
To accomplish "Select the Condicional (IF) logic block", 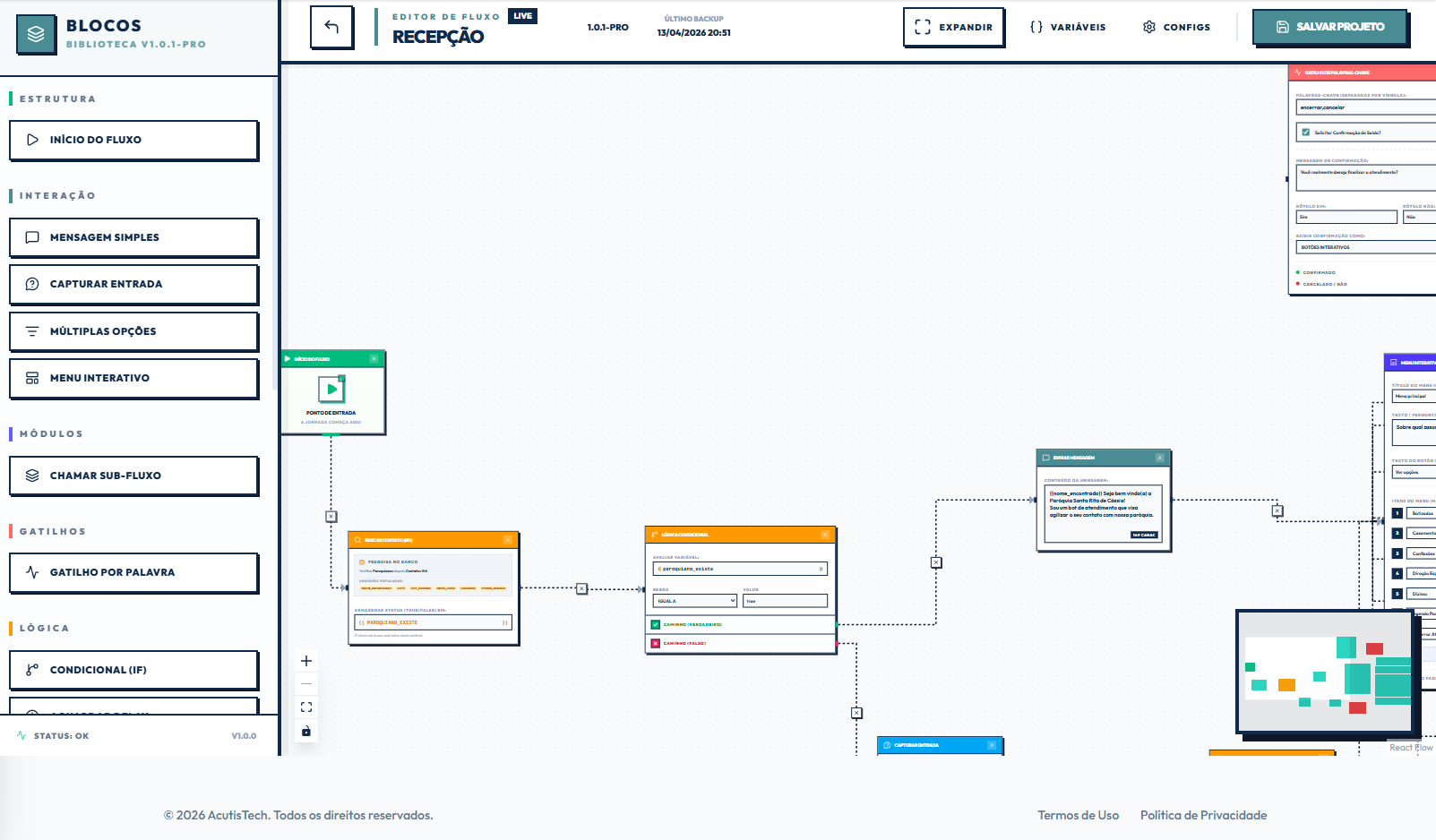I will point(133,669).
